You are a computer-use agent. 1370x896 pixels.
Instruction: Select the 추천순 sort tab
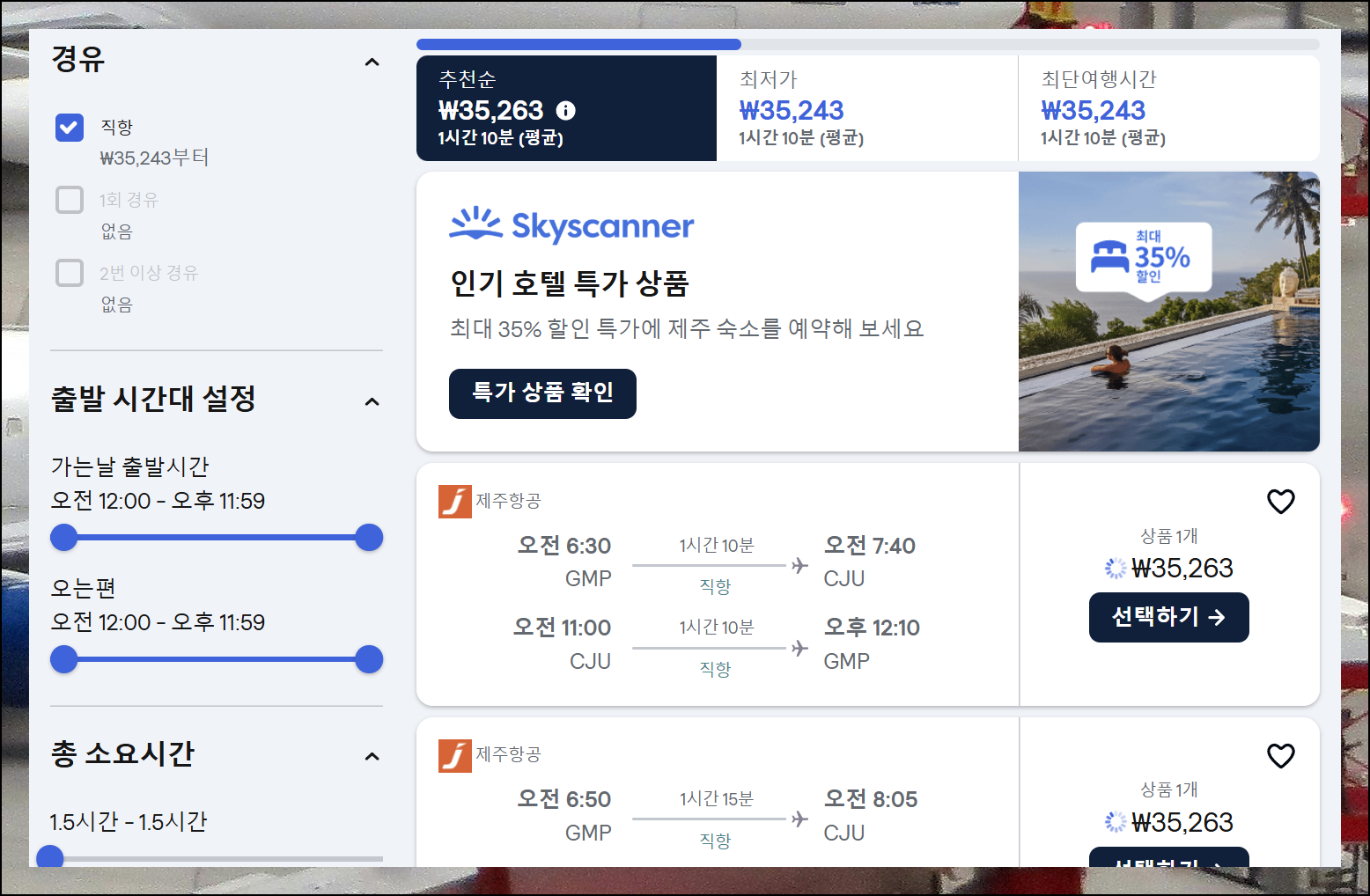tap(566, 108)
